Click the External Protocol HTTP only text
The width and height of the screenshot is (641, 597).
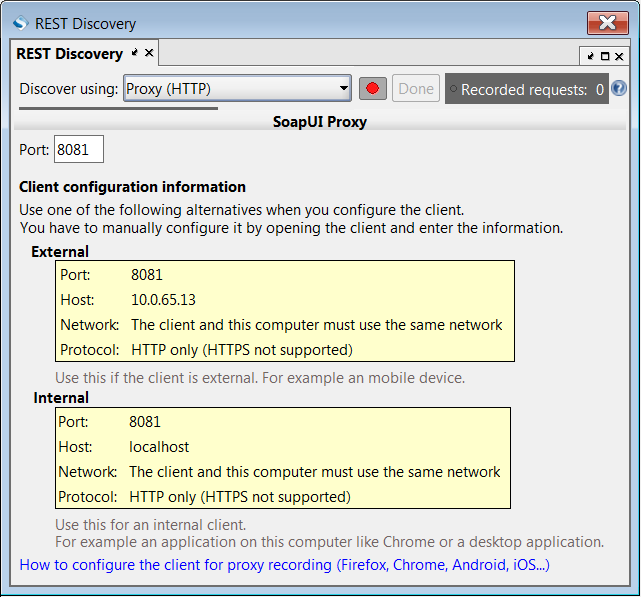(242, 350)
